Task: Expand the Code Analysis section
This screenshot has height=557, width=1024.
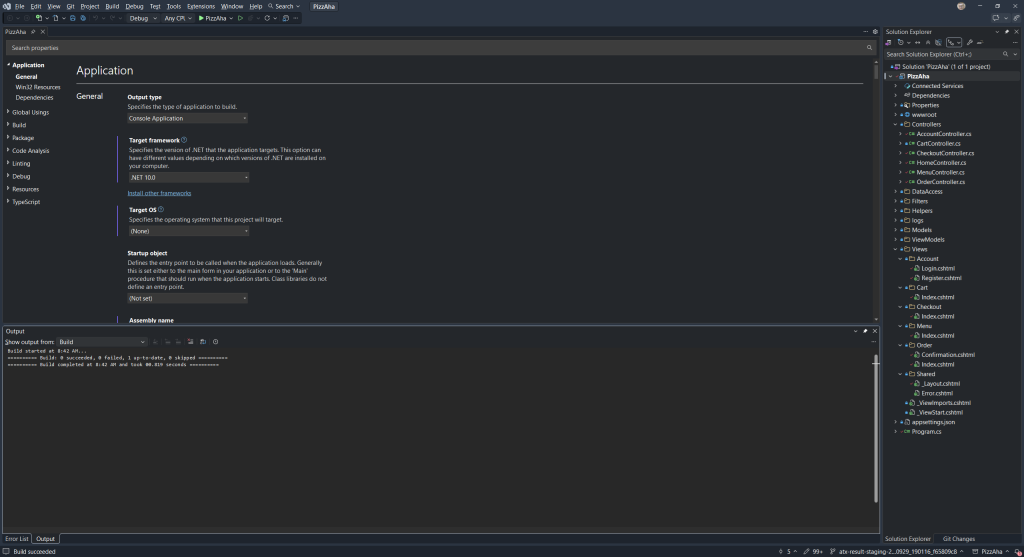Action: click(8, 151)
